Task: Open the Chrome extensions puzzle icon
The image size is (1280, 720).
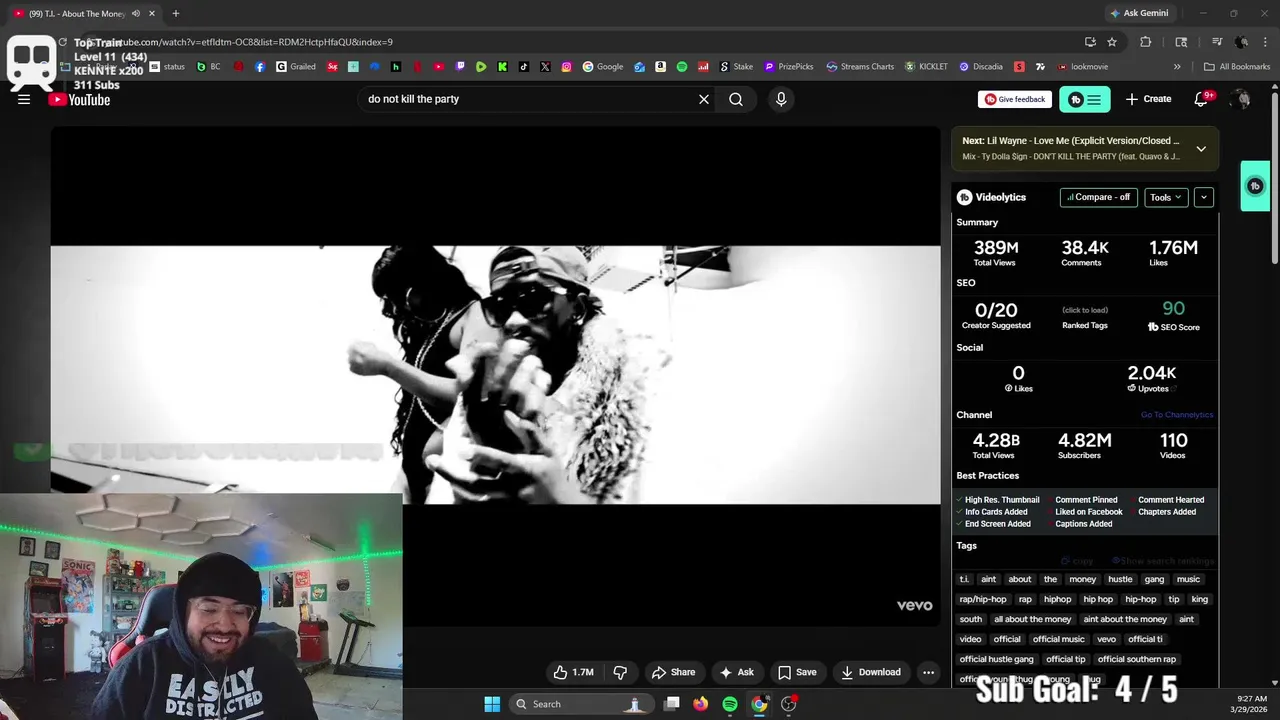Action: coord(1146,42)
